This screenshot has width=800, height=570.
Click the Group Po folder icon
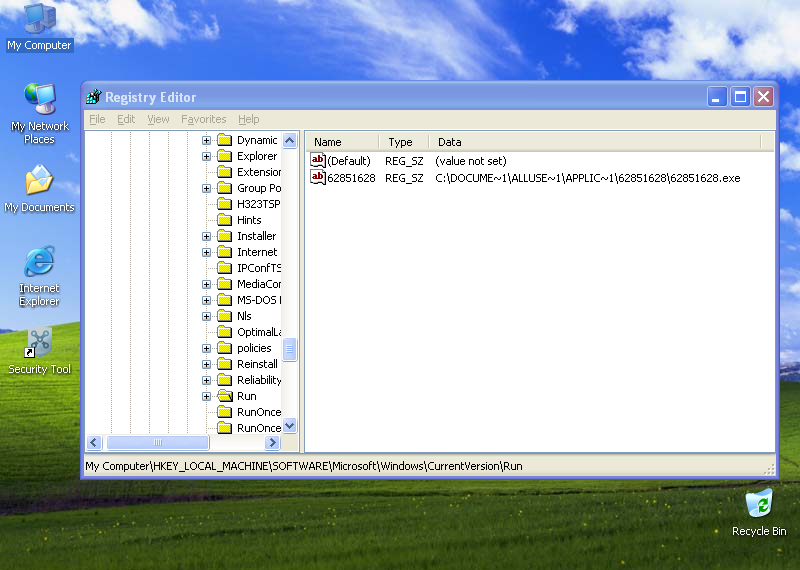[224, 188]
